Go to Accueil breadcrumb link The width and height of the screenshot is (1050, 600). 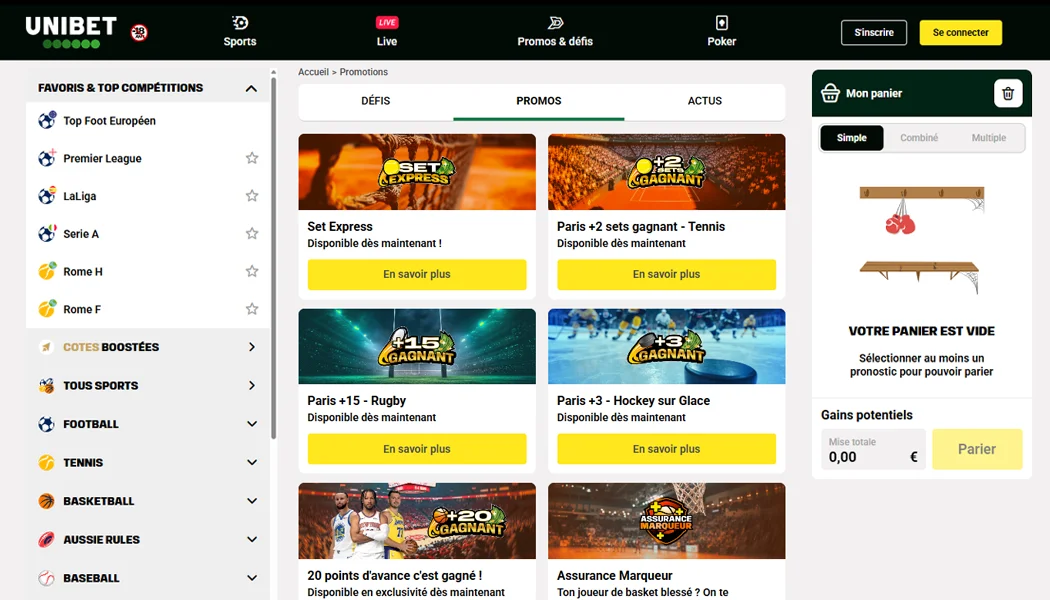point(313,72)
